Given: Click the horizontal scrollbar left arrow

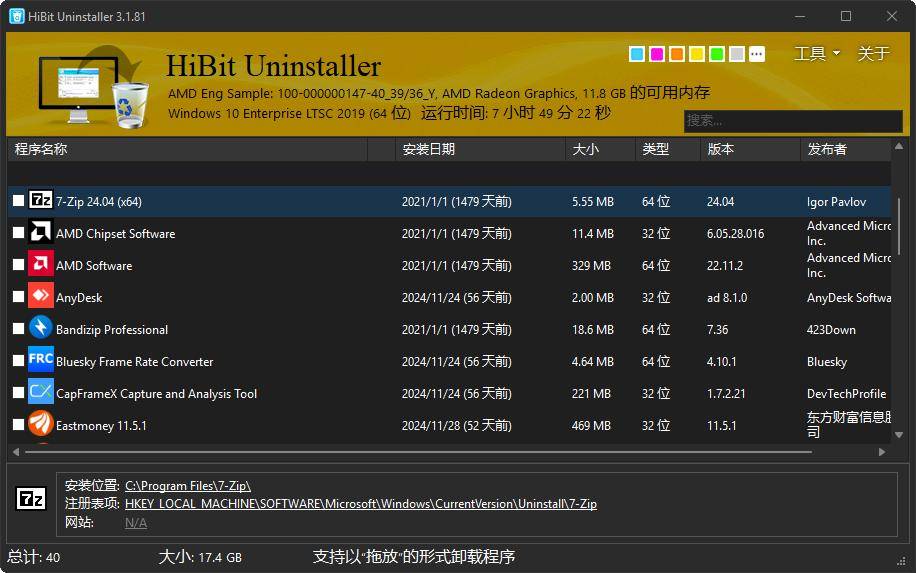Looking at the screenshot, I should click(16, 452).
